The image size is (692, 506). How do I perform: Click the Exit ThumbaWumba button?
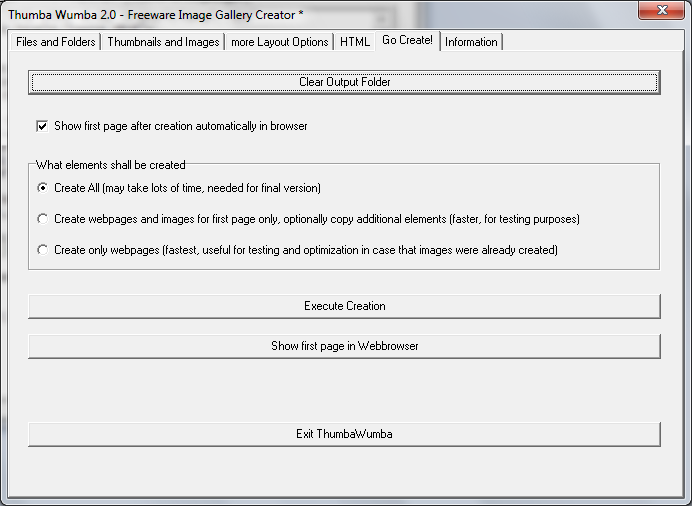coord(344,434)
